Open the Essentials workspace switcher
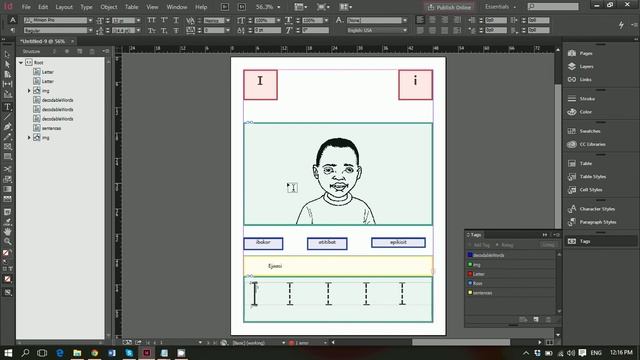The height and width of the screenshot is (360, 640). (500, 7)
